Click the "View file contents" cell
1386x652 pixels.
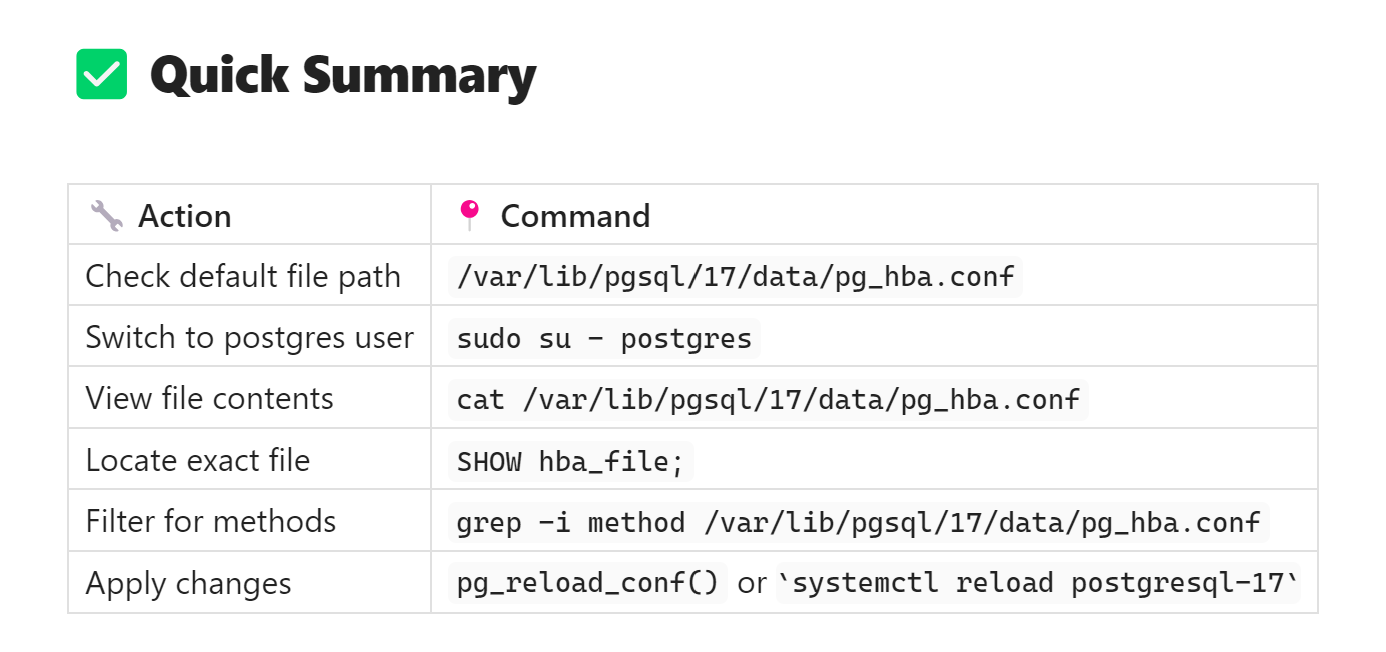209,399
